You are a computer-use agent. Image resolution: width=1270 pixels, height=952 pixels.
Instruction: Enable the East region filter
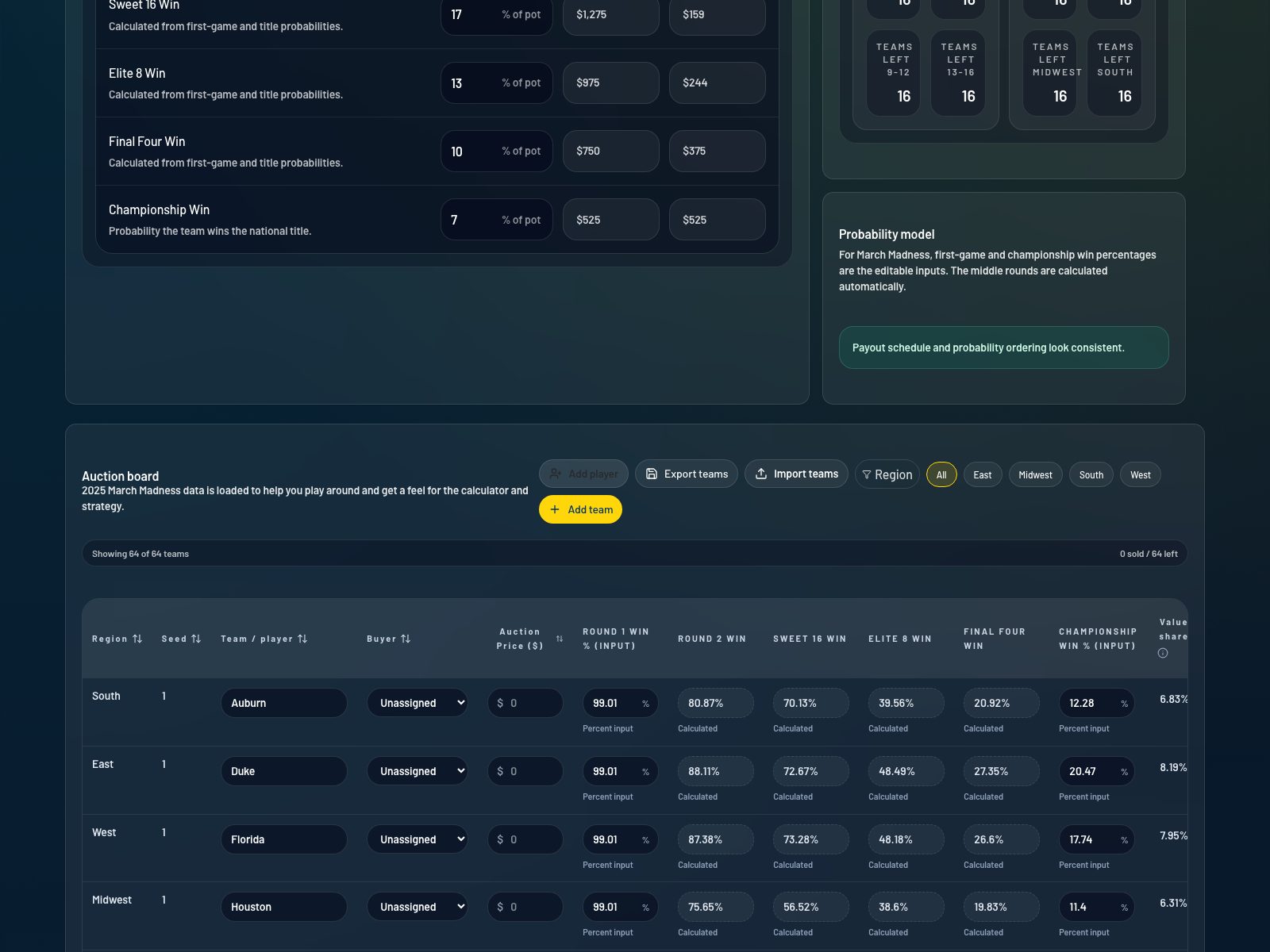tap(983, 474)
